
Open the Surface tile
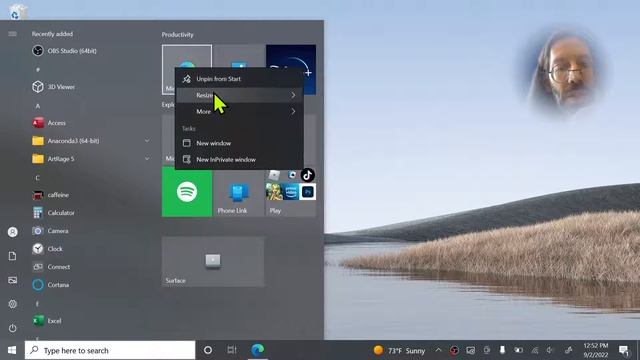pyautogui.click(x=213, y=262)
